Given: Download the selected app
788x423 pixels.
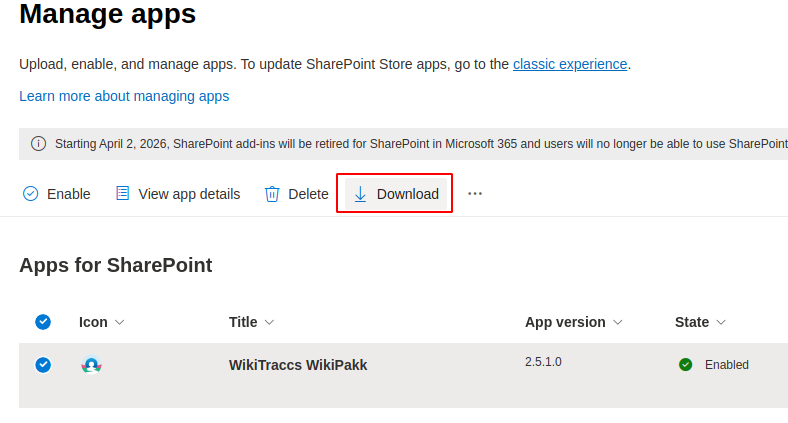Looking at the screenshot, I should [396, 194].
